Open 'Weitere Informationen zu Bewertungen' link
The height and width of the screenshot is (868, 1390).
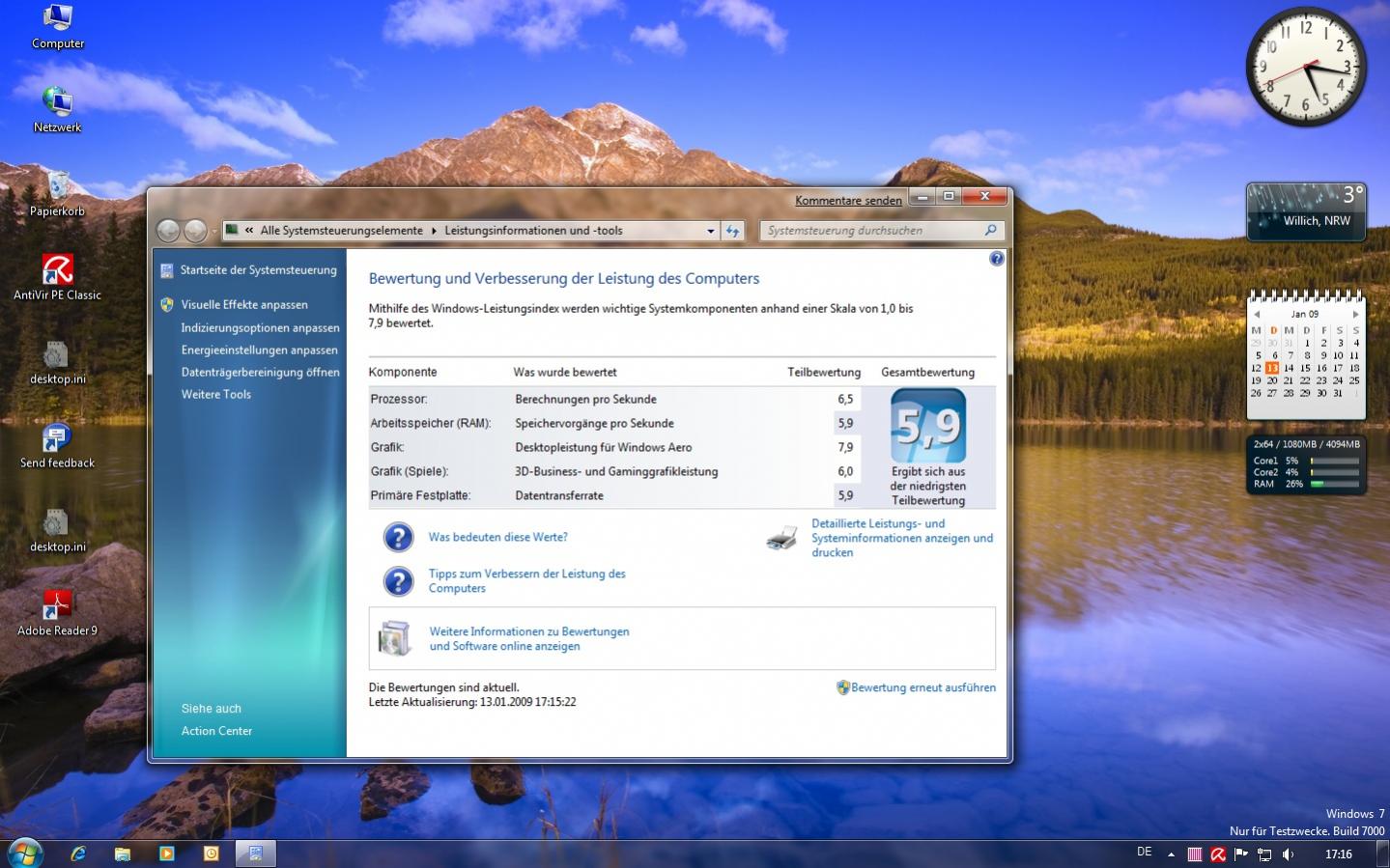(x=528, y=638)
